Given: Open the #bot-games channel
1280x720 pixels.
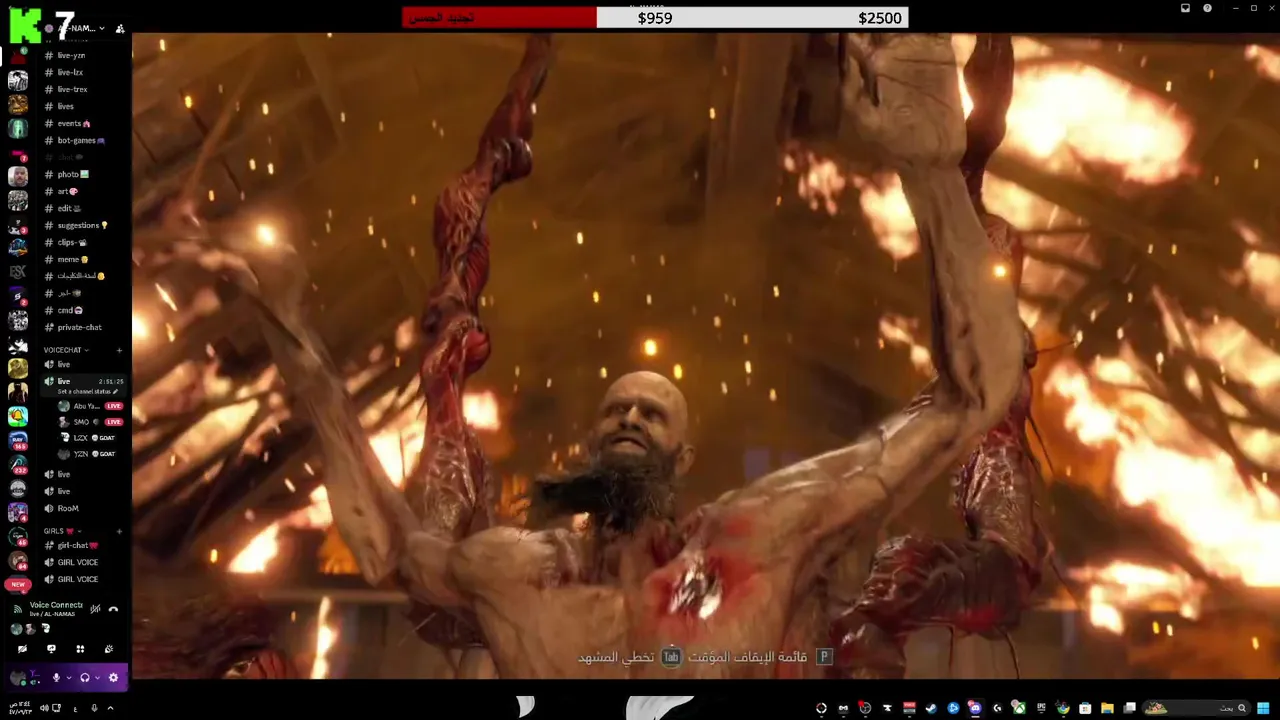Looking at the screenshot, I should point(78,140).
